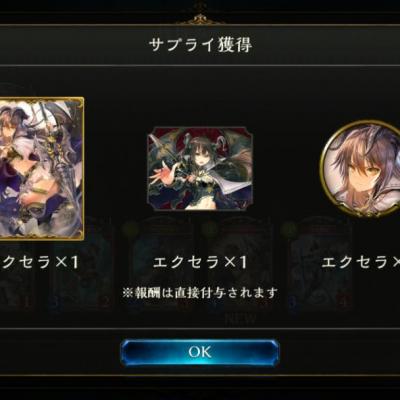Tap the dimmed NEW badge behind the dialog
Viewport: 400px width, 400px height.
(241, 319)
